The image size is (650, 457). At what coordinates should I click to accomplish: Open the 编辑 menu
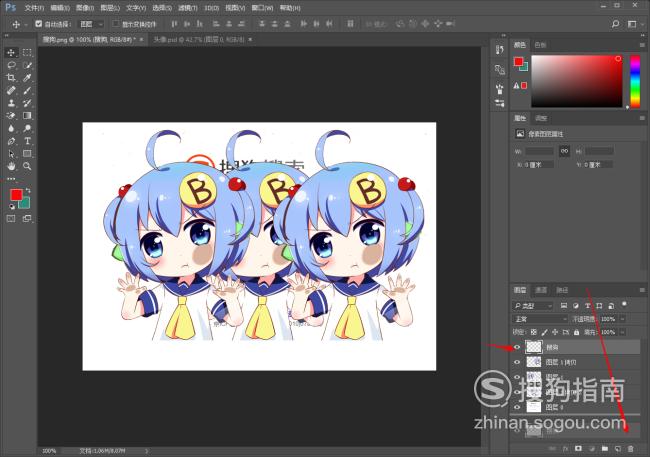[x=60, y=8]
